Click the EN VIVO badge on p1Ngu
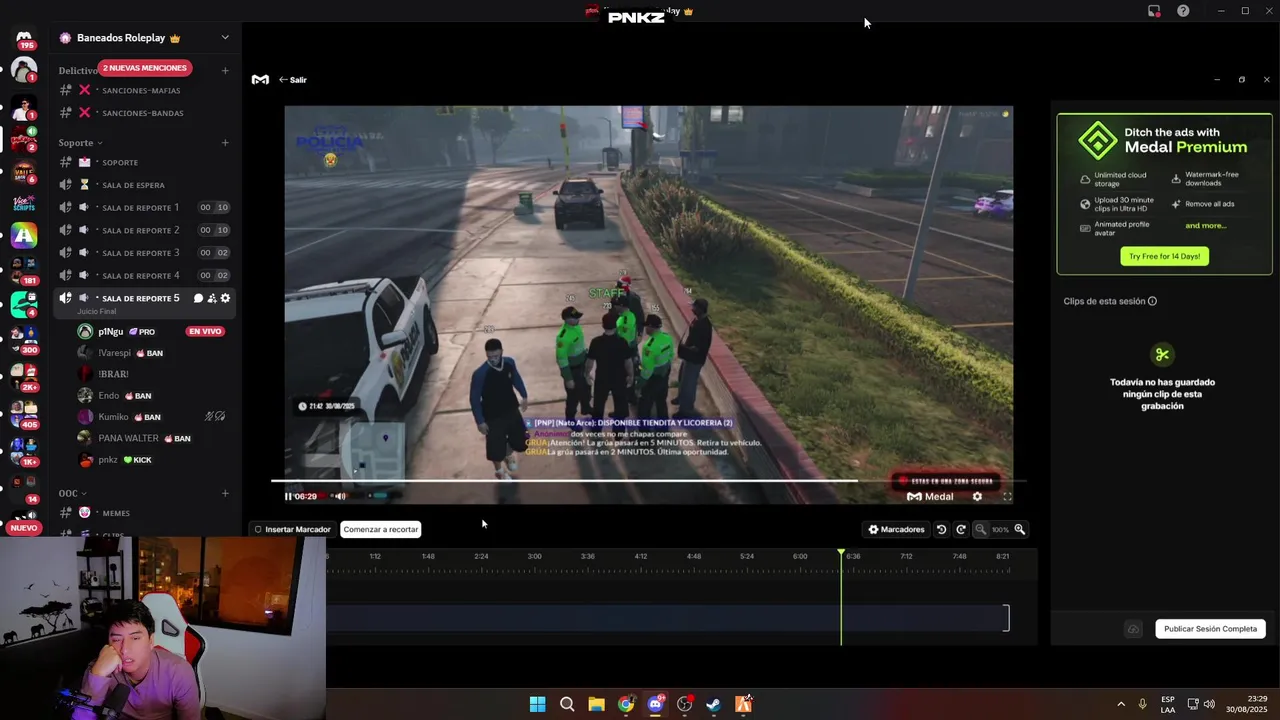The image size is (1280, 720). click(205, 332)
